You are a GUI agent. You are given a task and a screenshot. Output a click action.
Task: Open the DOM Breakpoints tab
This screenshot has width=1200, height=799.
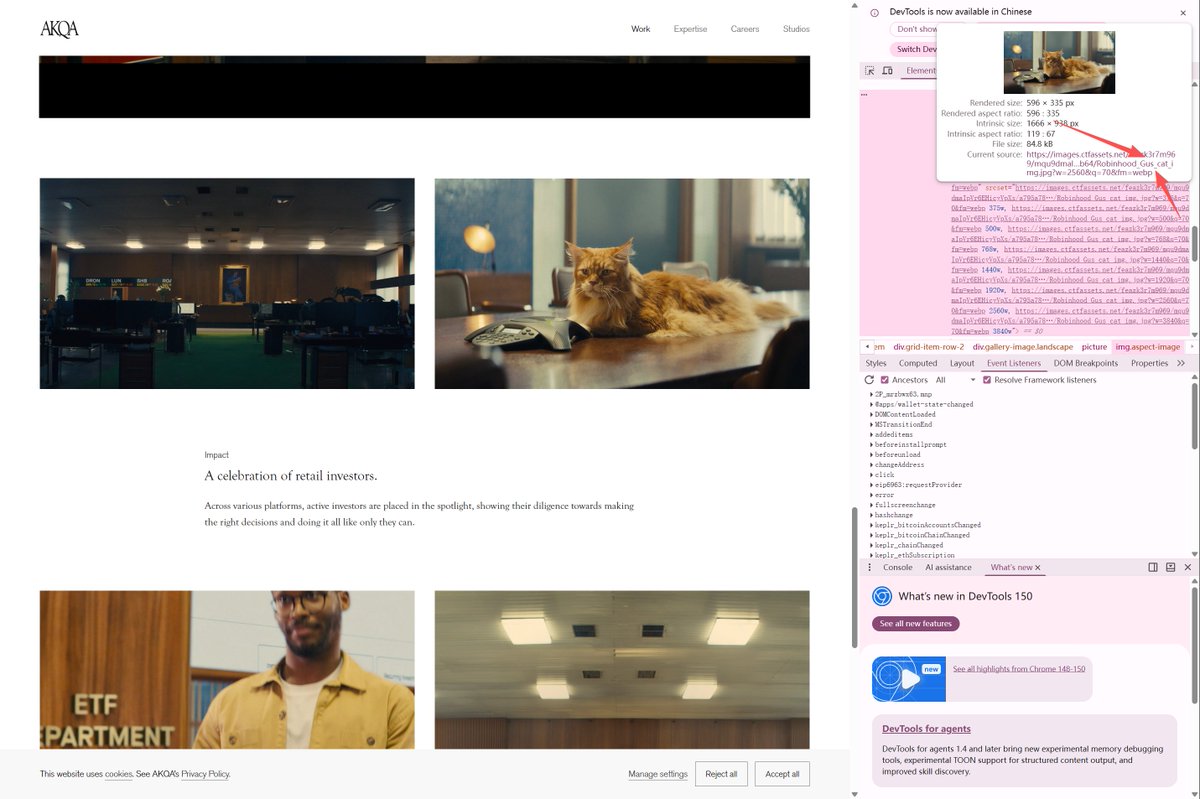pyautogui.click(x=1086, y=363)
